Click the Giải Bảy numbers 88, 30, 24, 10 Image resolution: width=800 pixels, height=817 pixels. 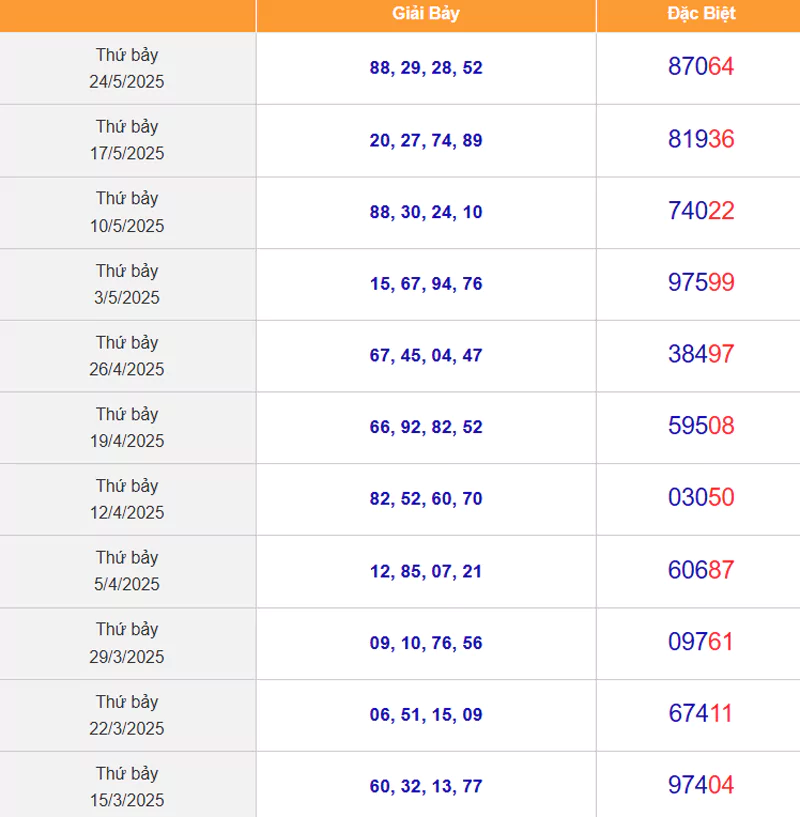(x=426, y=212)
